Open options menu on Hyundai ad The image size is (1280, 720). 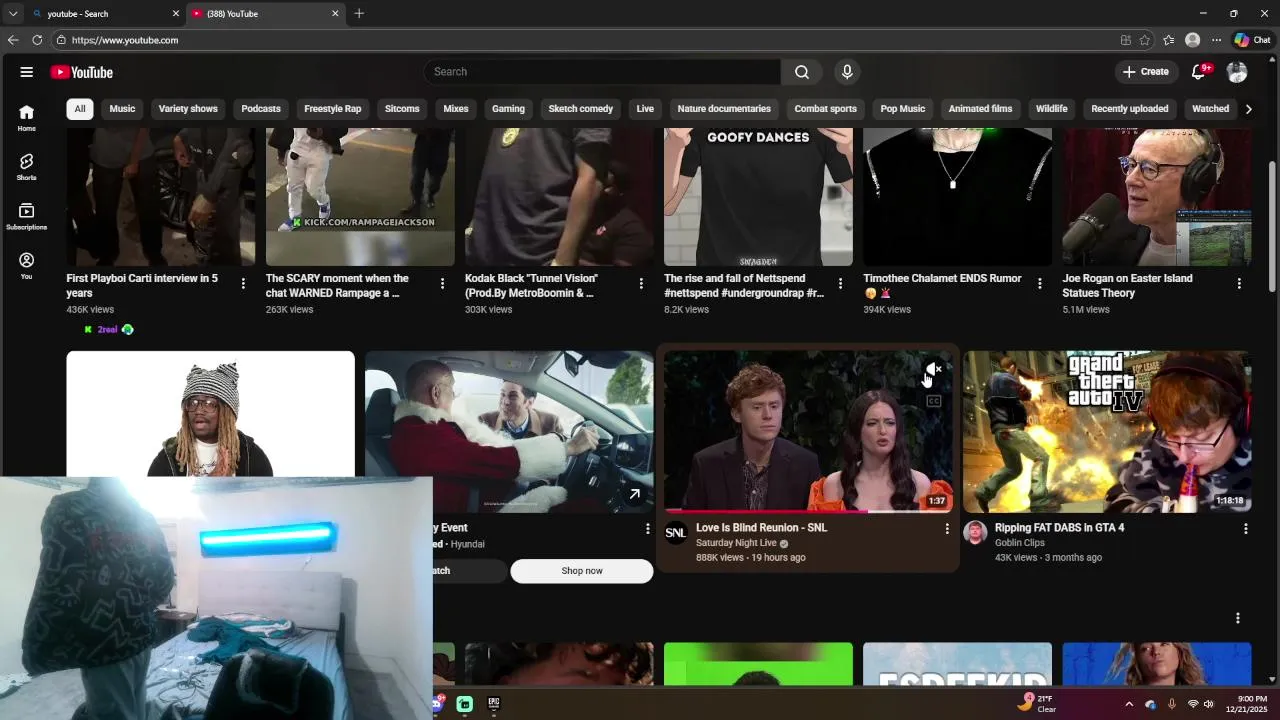point(647,528)
